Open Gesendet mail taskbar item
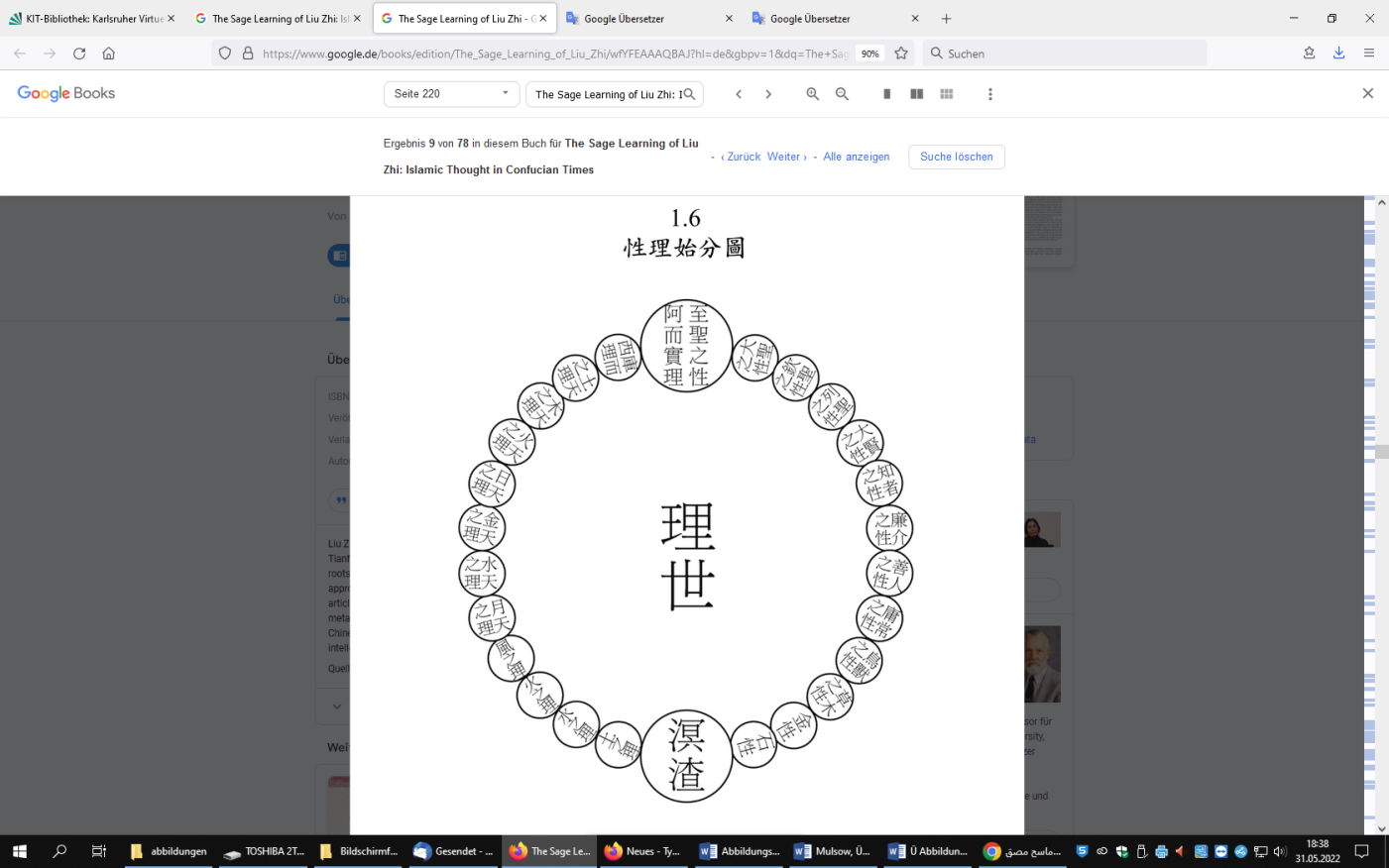The image size is (1389, 868). [453, 851]
